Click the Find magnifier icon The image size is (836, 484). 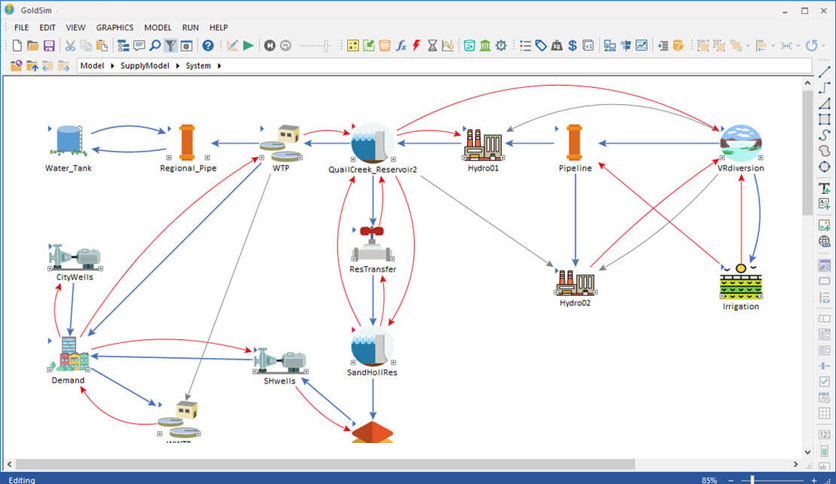(155, 45)
